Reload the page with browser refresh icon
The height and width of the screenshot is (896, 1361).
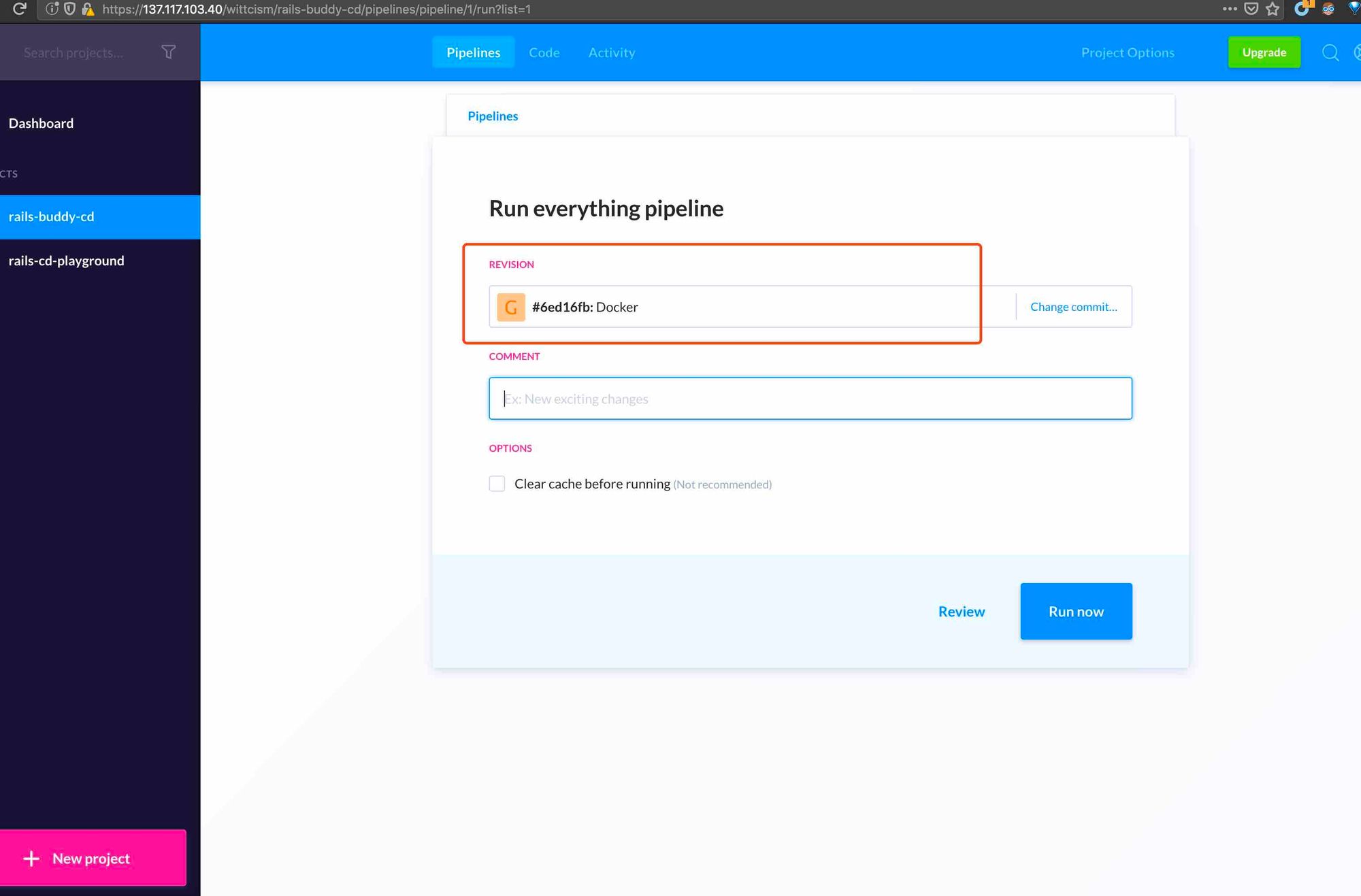pyautogui.click(x=20, y=9)
